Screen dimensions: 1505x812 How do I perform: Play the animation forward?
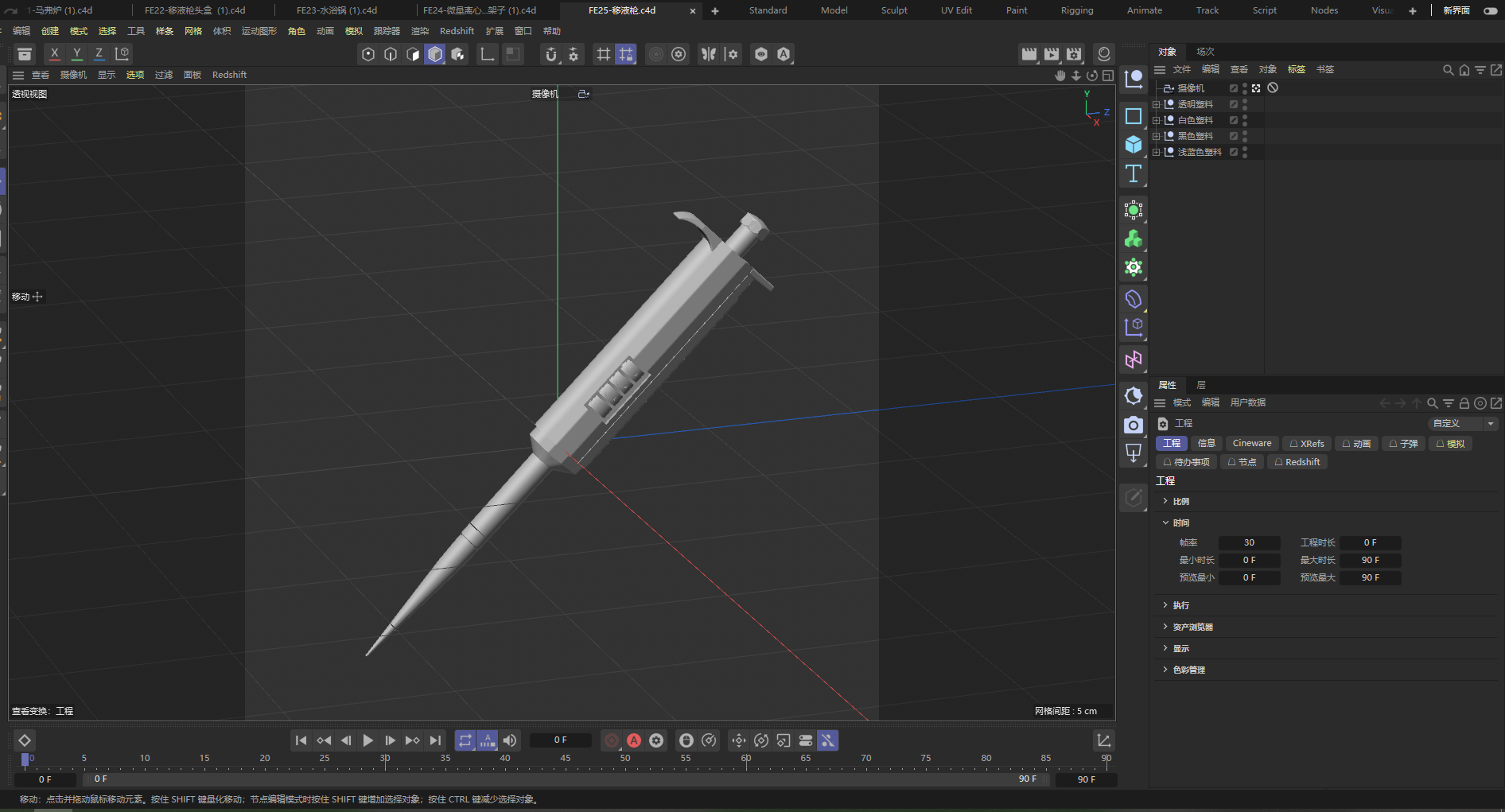[367, 740]
